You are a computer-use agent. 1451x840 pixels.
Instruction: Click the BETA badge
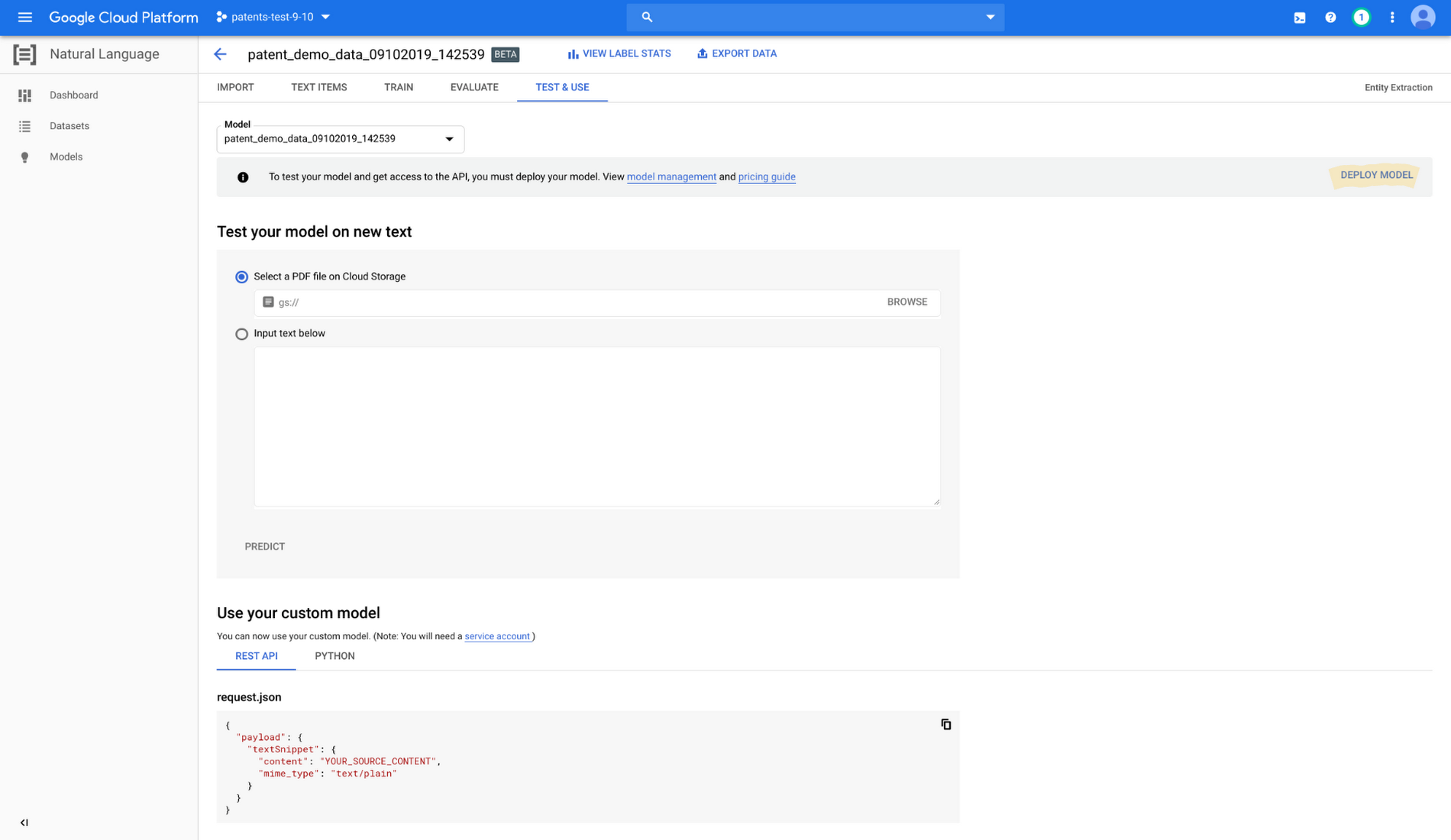[x=506, y=54]
